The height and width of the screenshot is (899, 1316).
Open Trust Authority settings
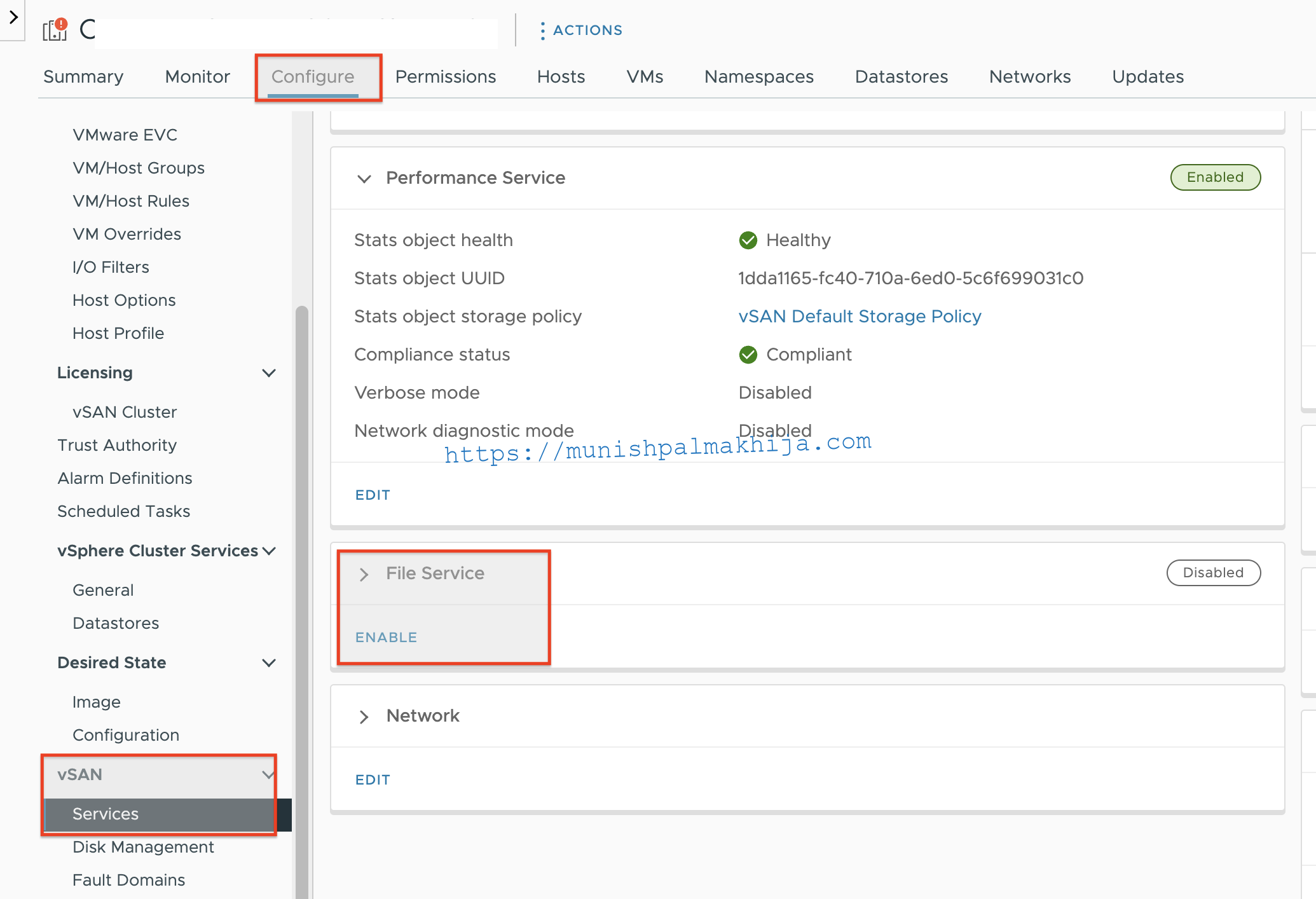coord(117,446)
